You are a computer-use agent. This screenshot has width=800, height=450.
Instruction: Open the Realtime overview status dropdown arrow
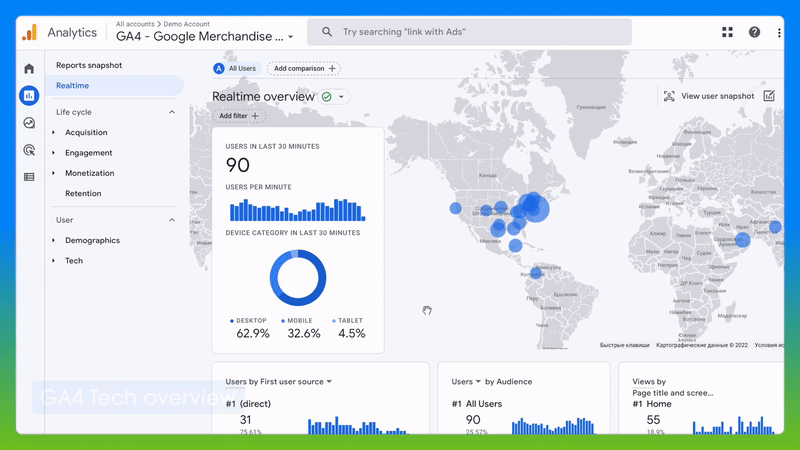coord(341,96)
